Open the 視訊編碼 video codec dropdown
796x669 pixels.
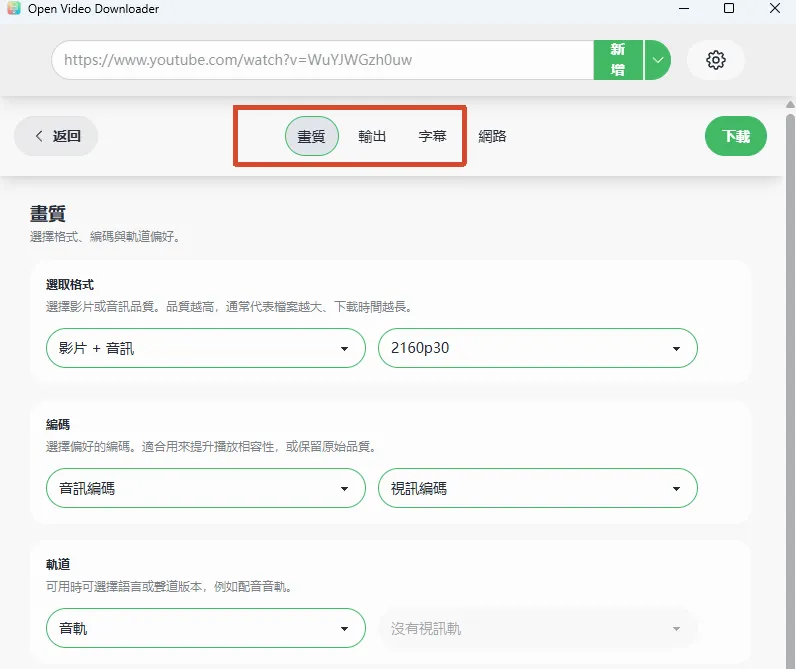point(538,488)
